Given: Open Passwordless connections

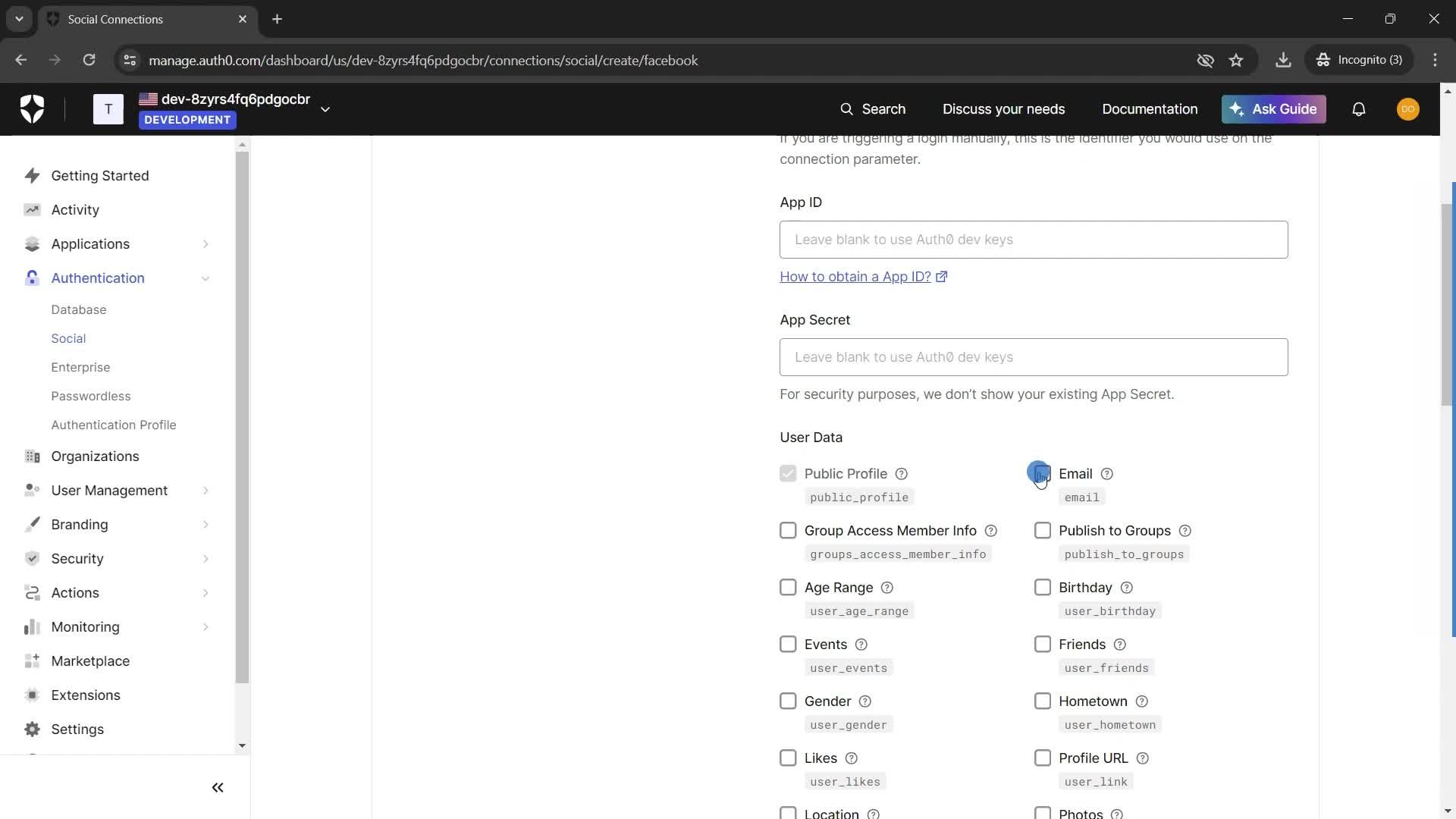Looking at the screenshot, I should pyautogui.click(x=91, y=397).
